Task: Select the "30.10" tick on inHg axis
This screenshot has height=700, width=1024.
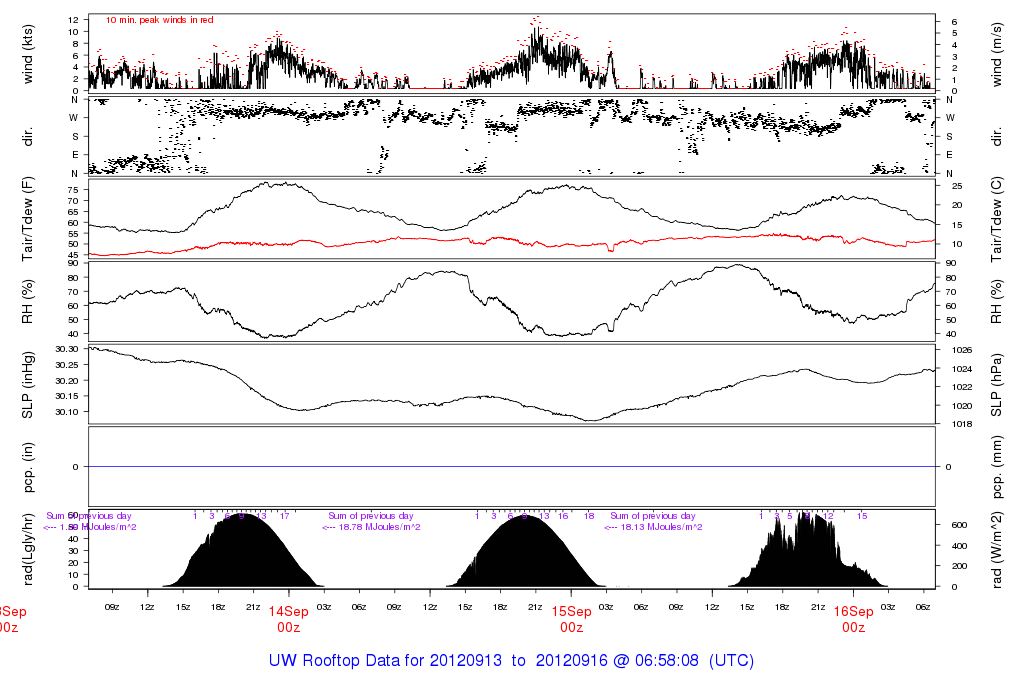Action: [67, 412]
